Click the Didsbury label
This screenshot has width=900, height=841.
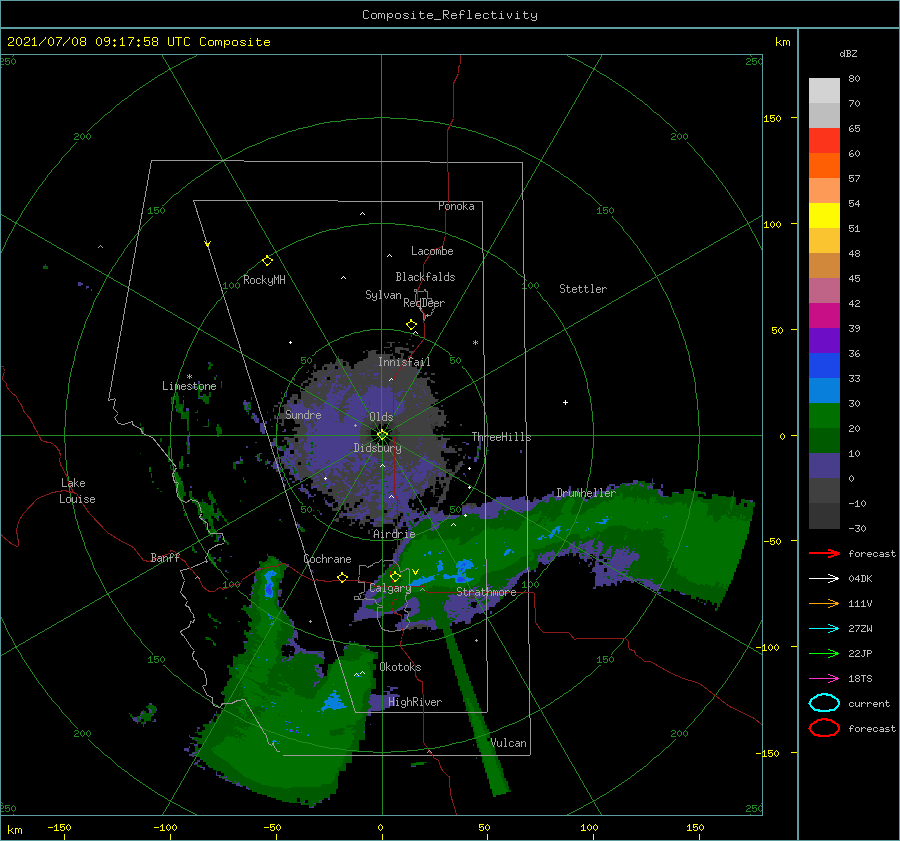click(x=377, y=448)
